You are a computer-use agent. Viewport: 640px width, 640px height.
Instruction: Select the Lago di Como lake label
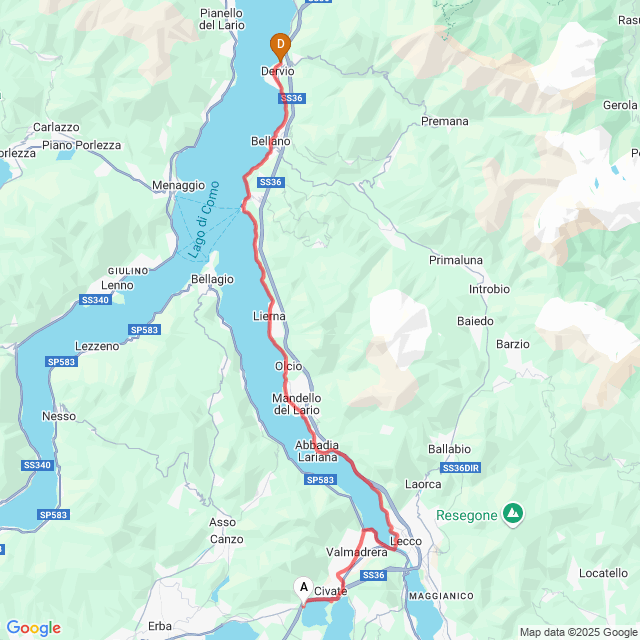pos(204,220)
